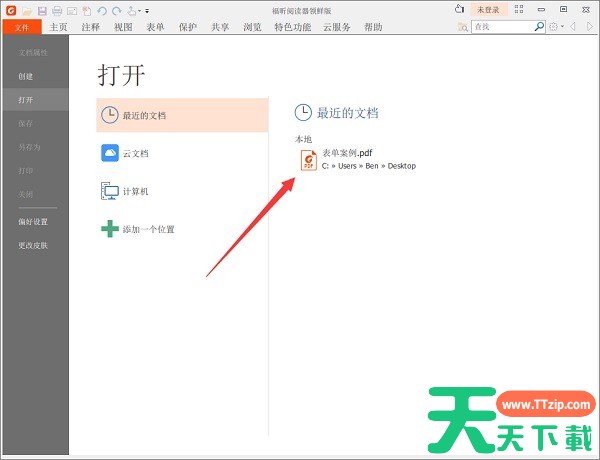Click the save disk icon
Screen dimensions: 600x460
click(42, 10)
